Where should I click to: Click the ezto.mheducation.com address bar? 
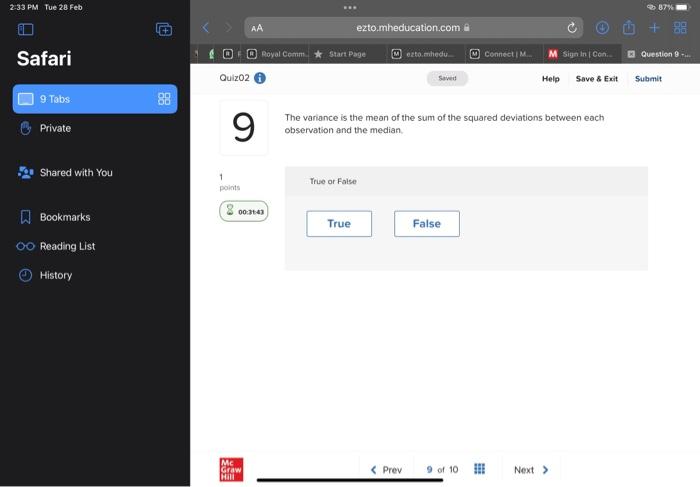[x=413, y=28]
